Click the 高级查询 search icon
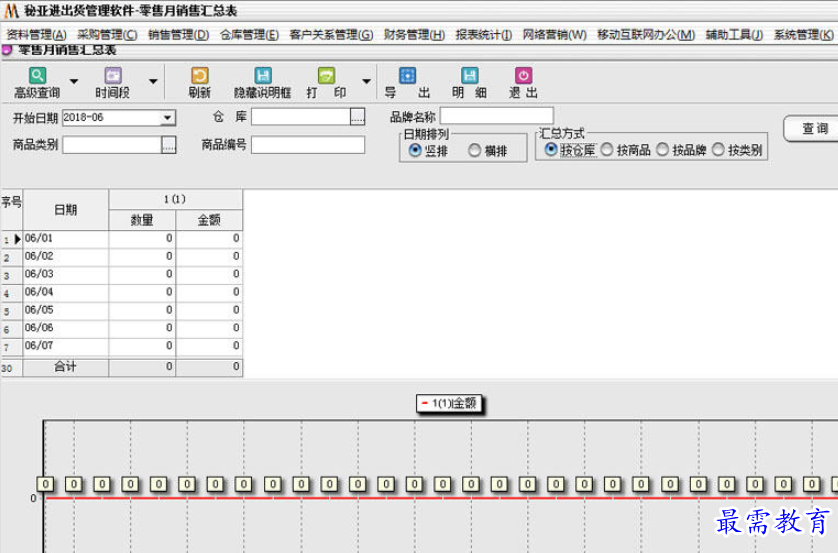 (x=37, y=76)
